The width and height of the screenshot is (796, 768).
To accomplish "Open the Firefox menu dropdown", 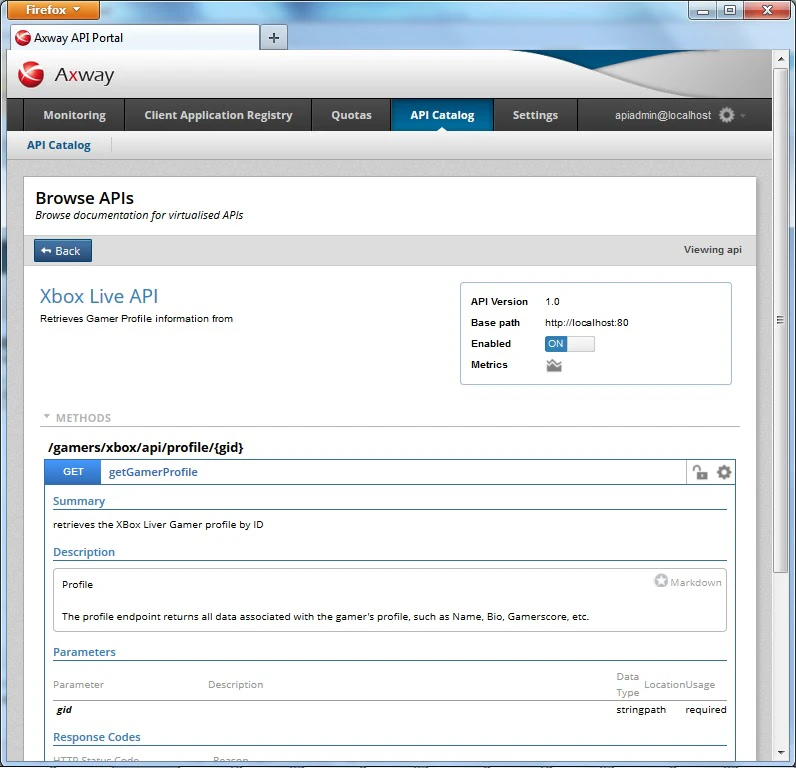I will (53, 10).
